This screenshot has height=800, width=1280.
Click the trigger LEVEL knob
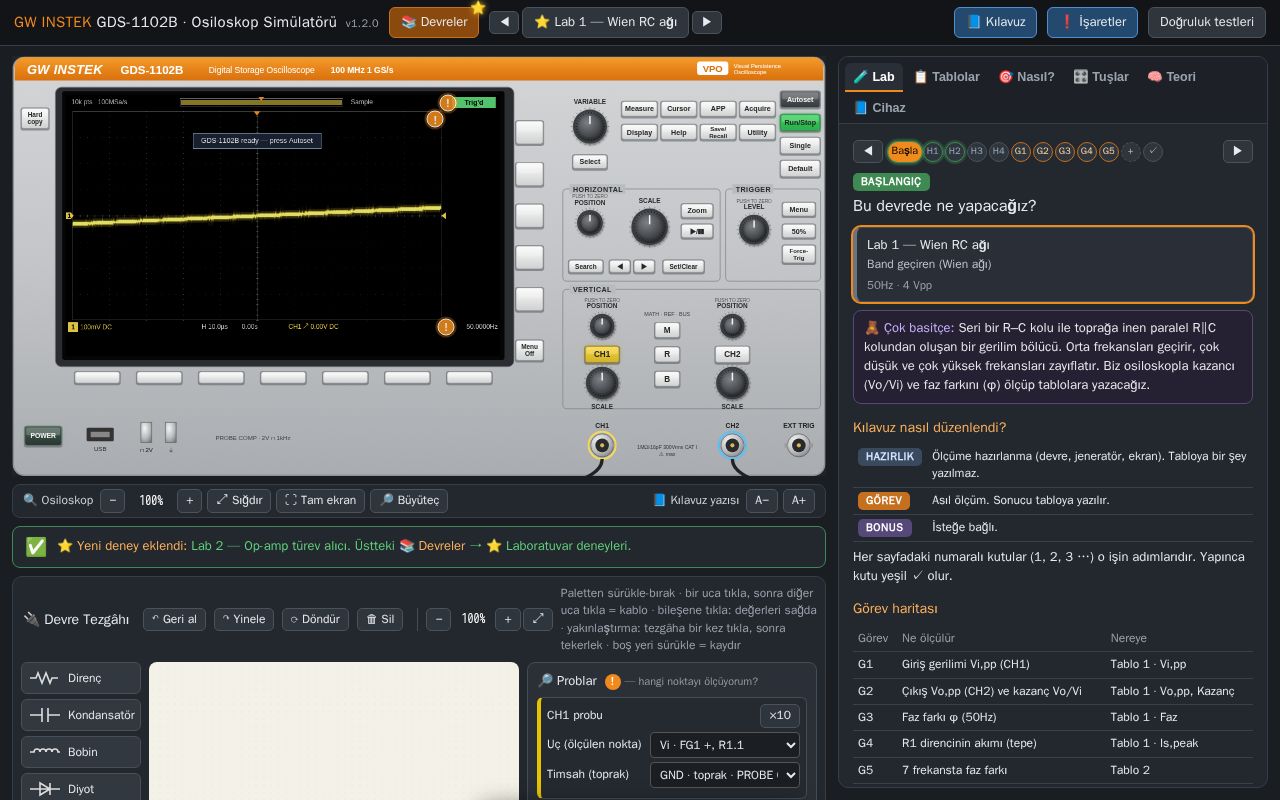pos(753,229)
